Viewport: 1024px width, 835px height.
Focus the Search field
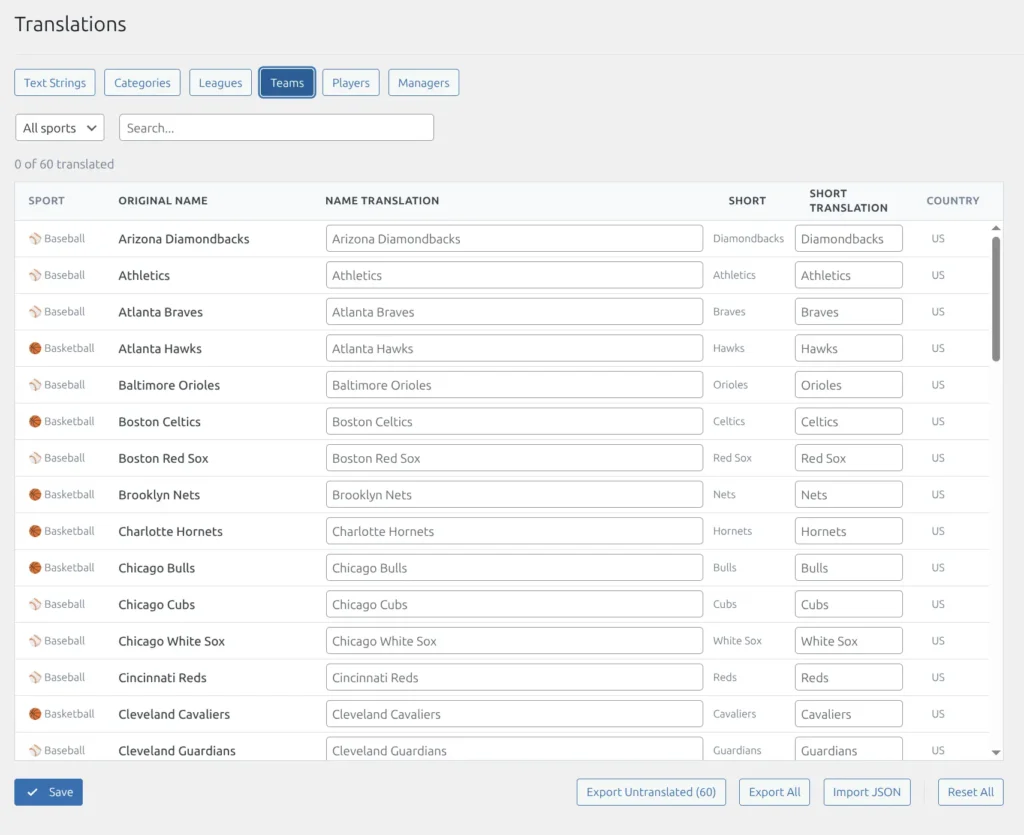pos(276,128)
